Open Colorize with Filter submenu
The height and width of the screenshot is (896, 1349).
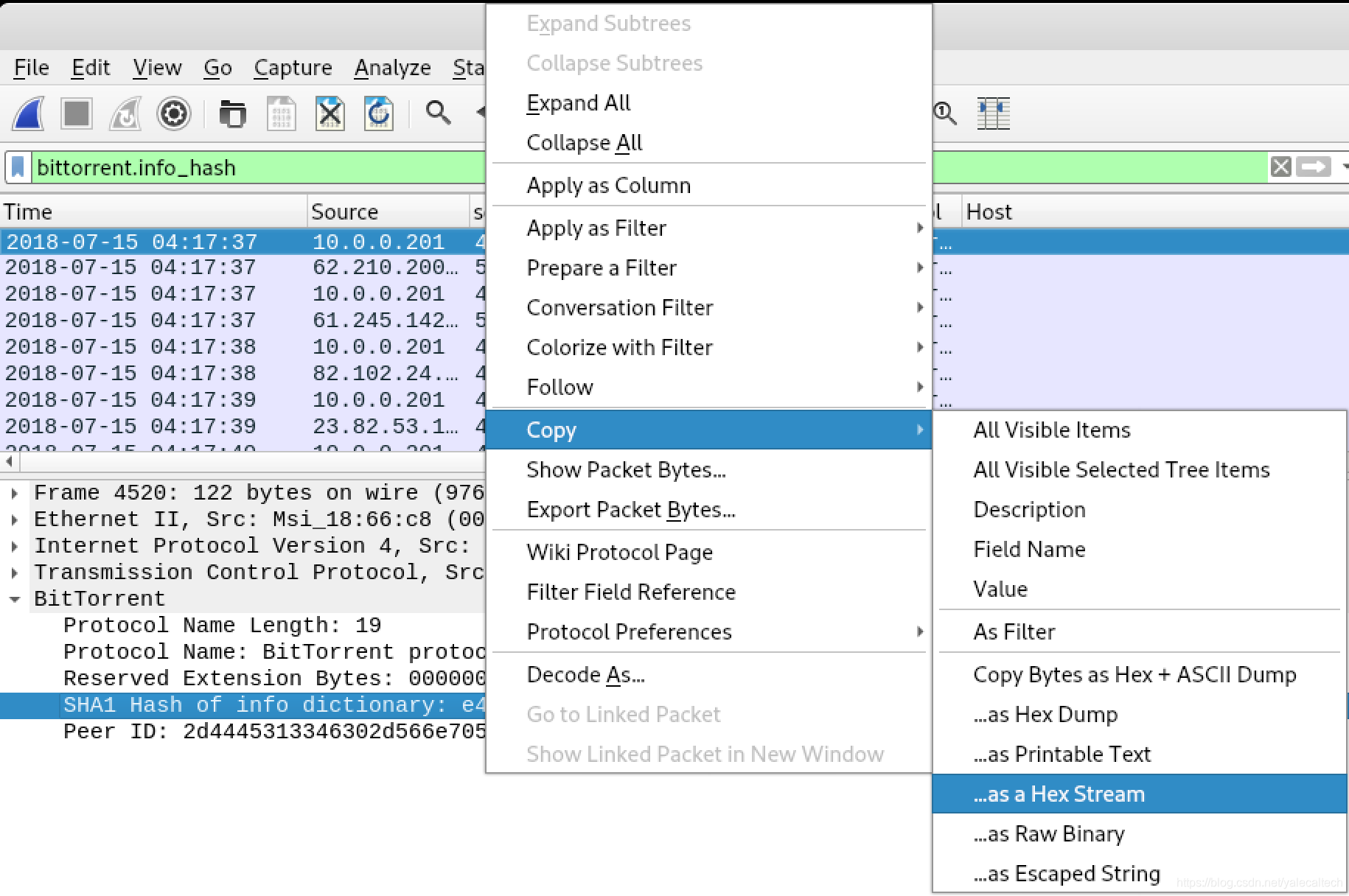click(x=708, y=348)
